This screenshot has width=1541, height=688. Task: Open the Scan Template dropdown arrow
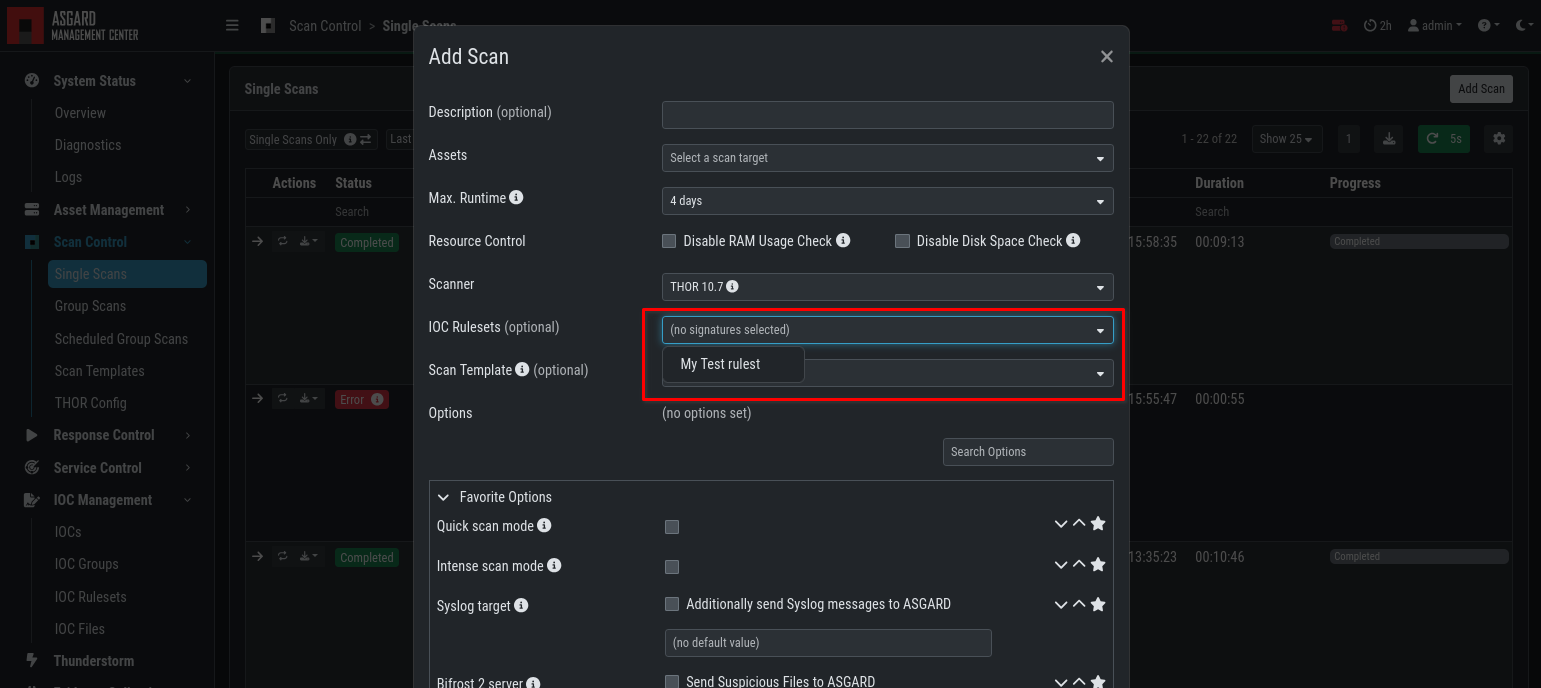1100,373
